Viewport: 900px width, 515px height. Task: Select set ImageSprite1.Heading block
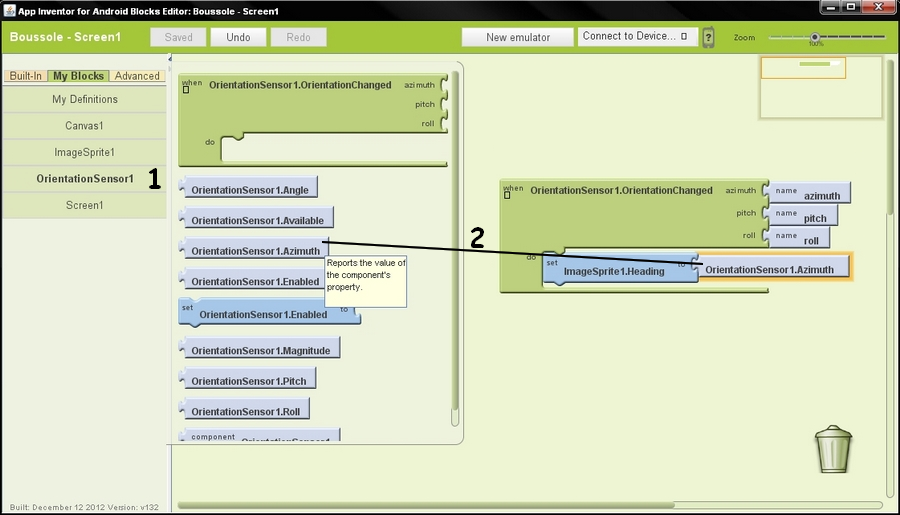tap(620, 269)
